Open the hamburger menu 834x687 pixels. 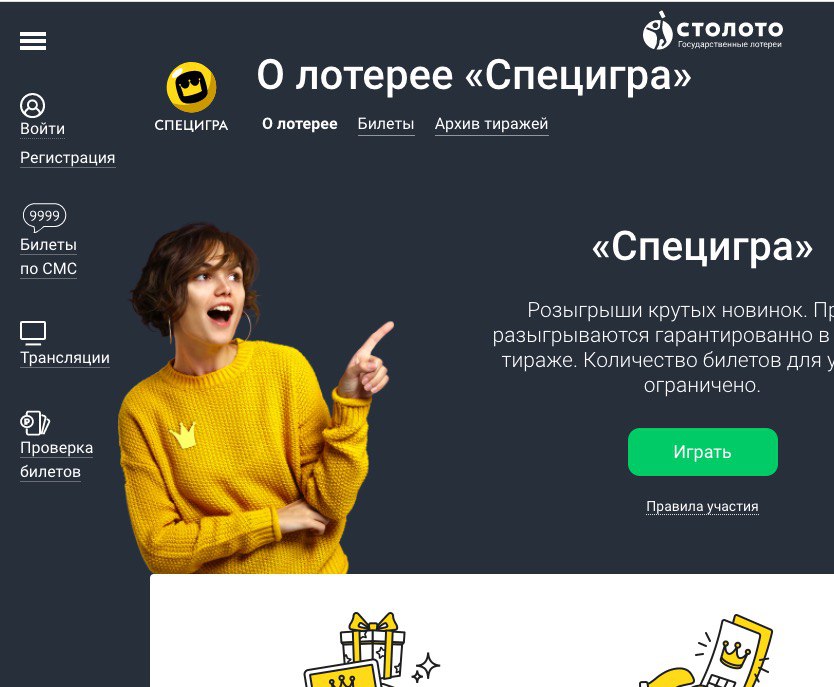pyautogui.click(x=33, y=41)
